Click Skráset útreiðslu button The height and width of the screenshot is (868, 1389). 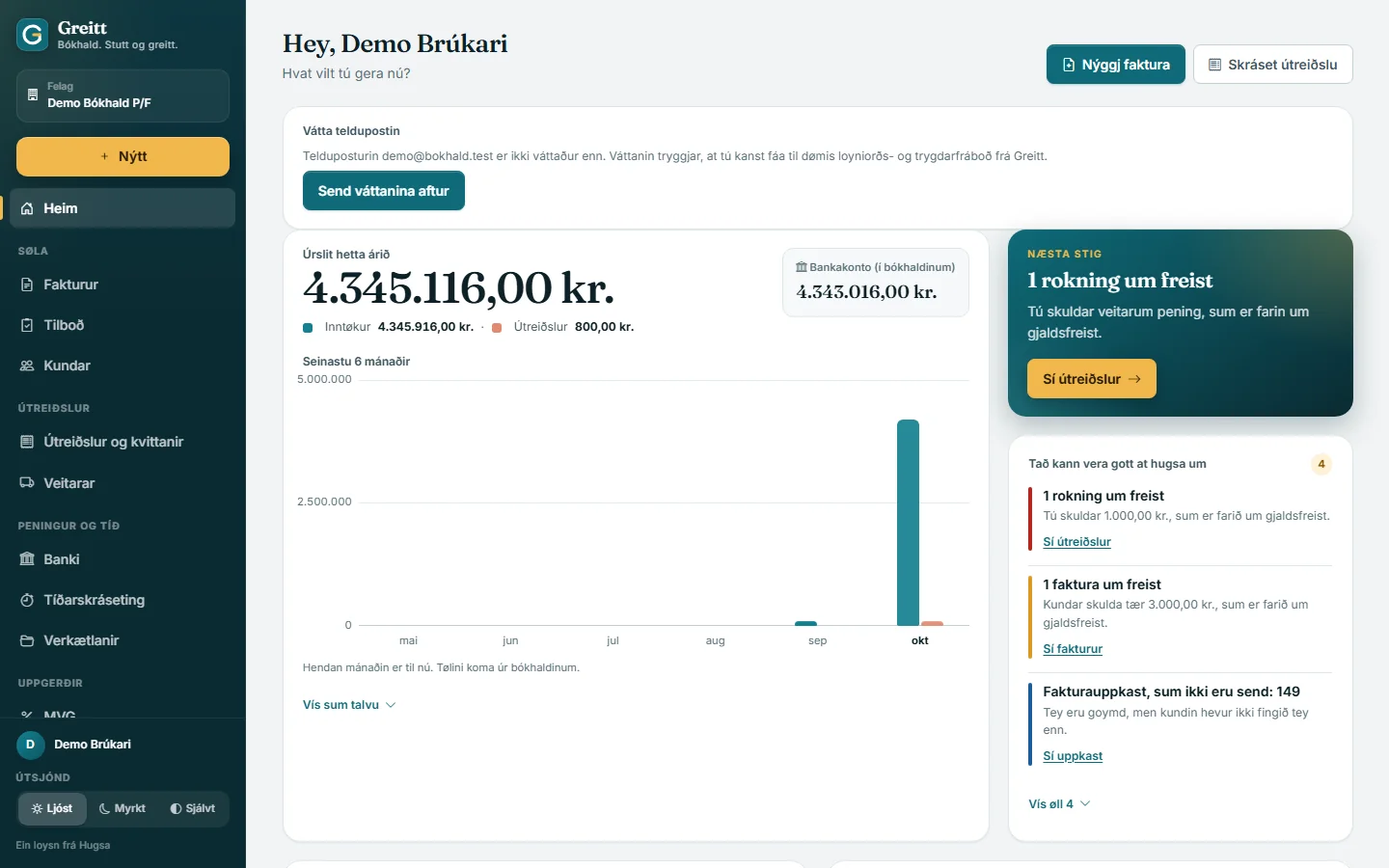pos(1273,65)
